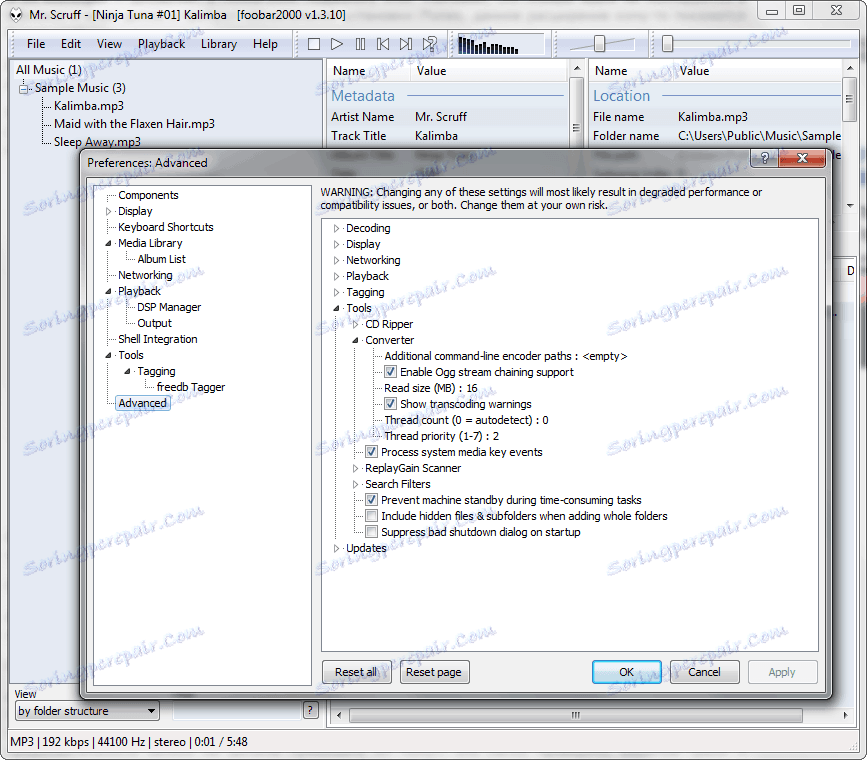Click the Reset page button

[434, 672]
